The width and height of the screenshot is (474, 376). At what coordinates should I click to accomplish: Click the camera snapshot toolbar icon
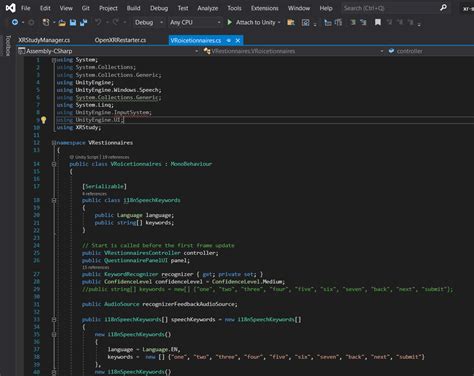point(305,22)
